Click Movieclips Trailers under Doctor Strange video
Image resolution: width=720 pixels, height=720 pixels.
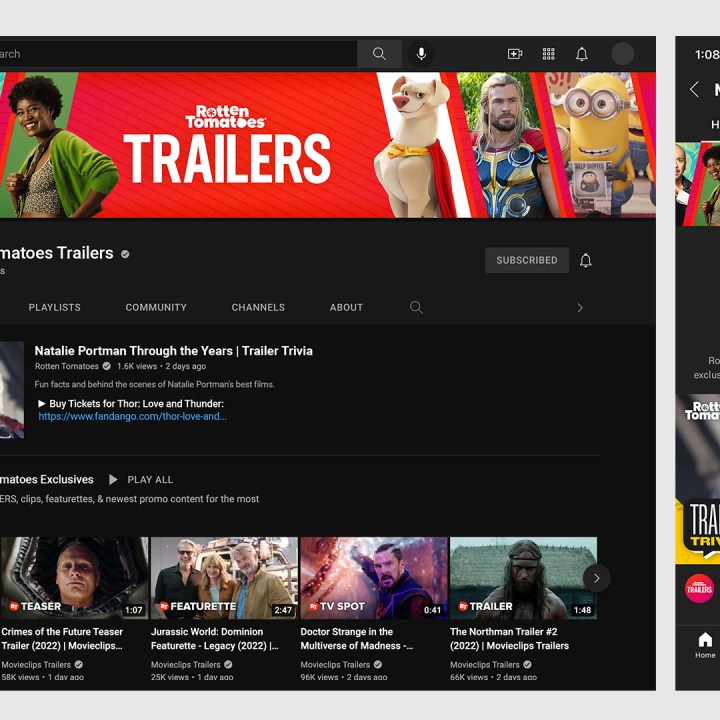click(x=335, y=664)
